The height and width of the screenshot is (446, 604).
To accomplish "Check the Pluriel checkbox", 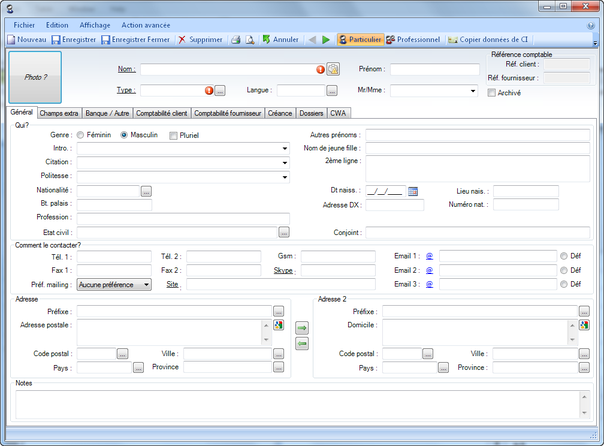I will click(172, 134).
